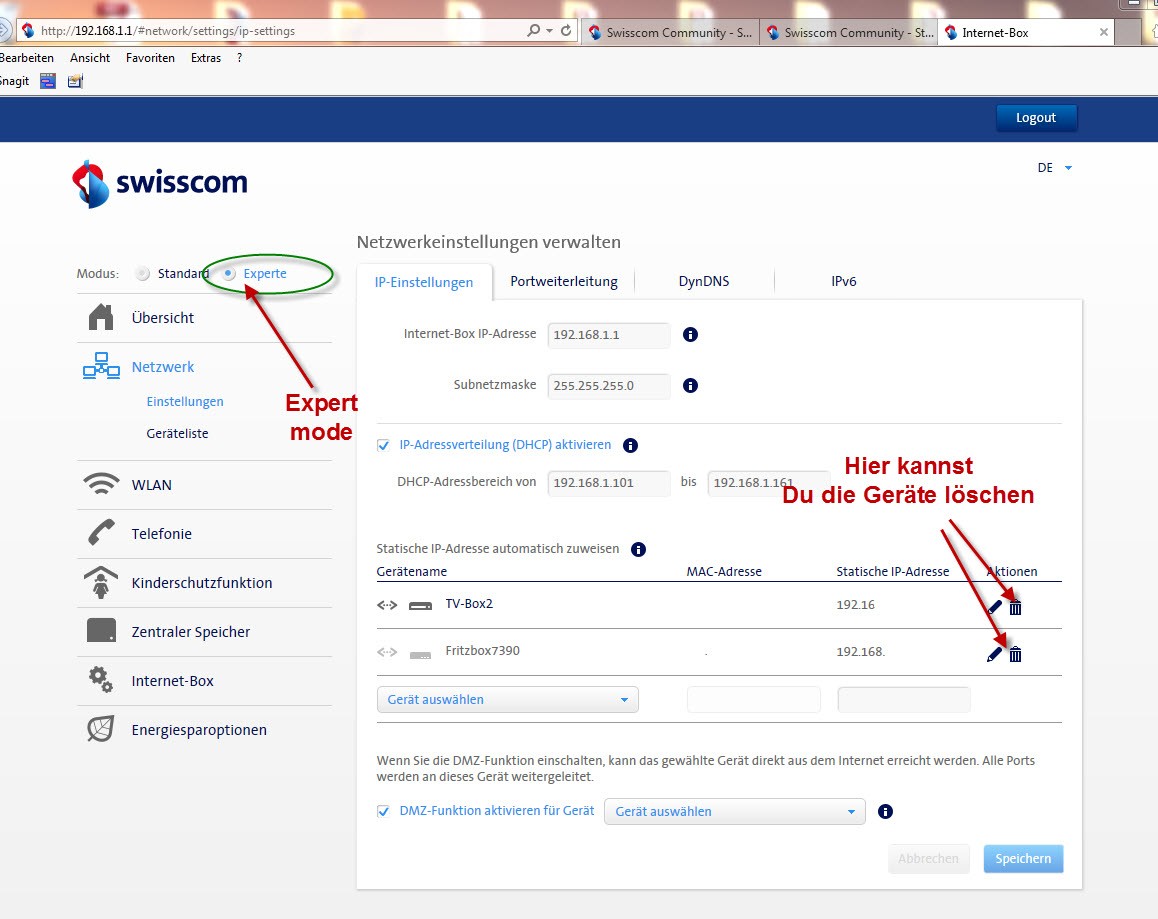Image resolution: width=1158 pixels, height=919 pixels.
Task: Click the DHCP range start address field
Action: pos(609,483)
